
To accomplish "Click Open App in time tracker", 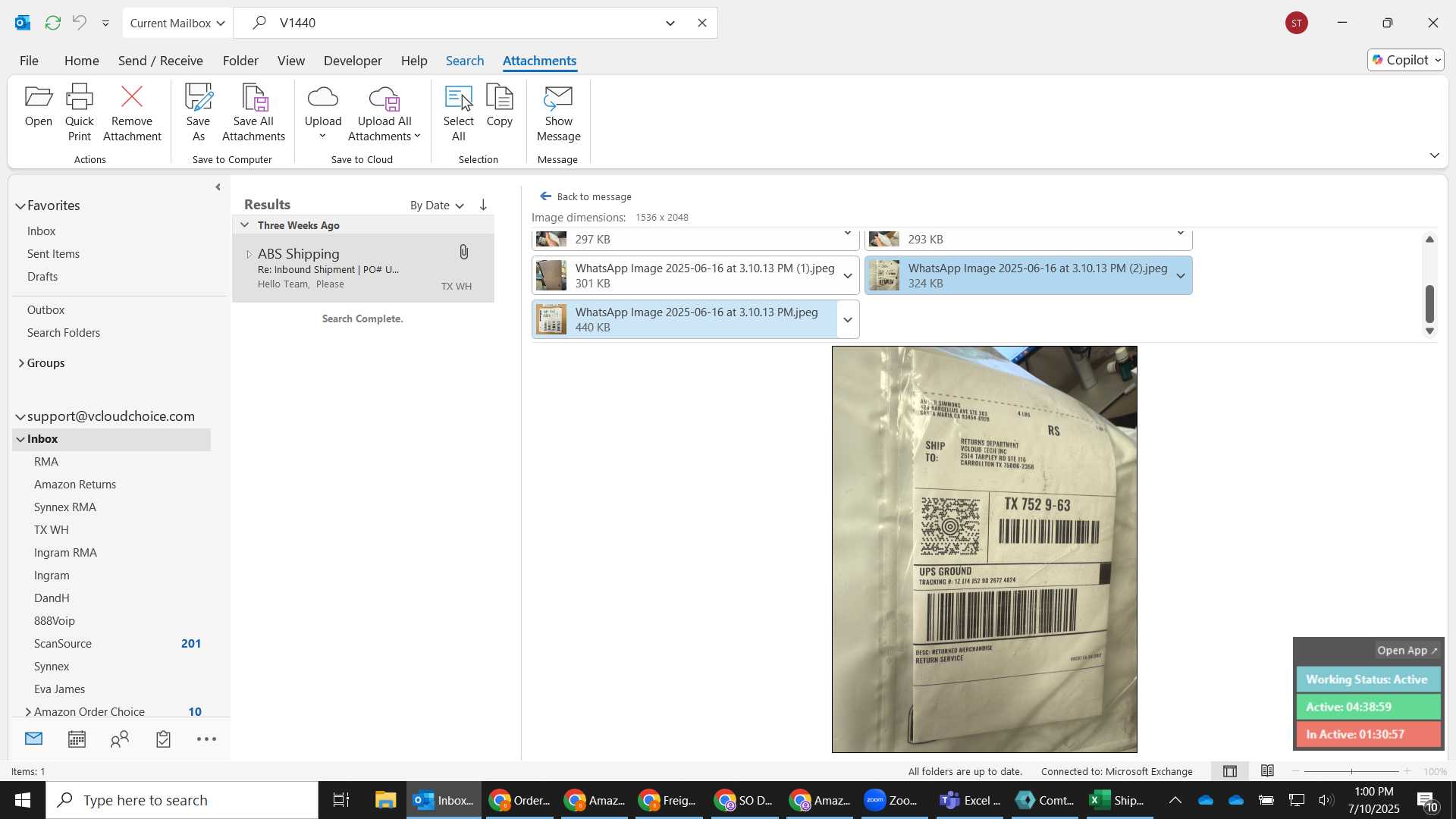I will point(1407,651).
